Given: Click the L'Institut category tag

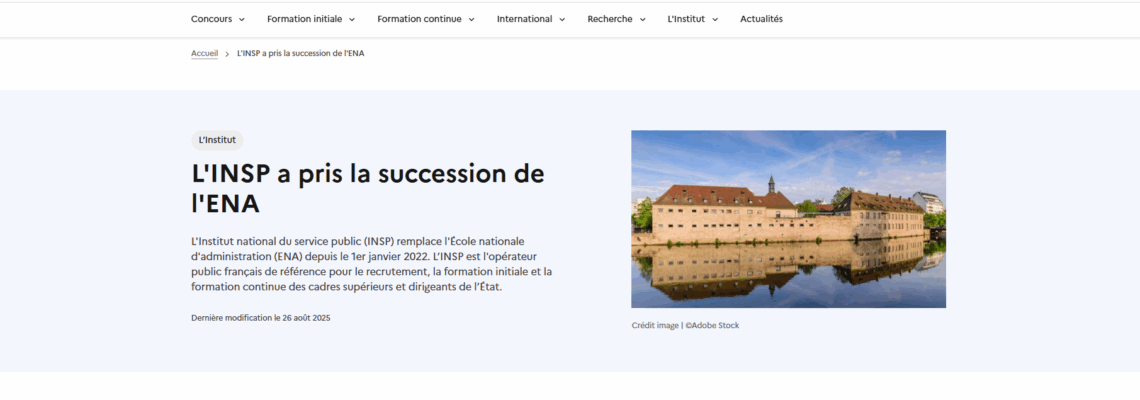Looking at the screenshot, I should (217, 140).
